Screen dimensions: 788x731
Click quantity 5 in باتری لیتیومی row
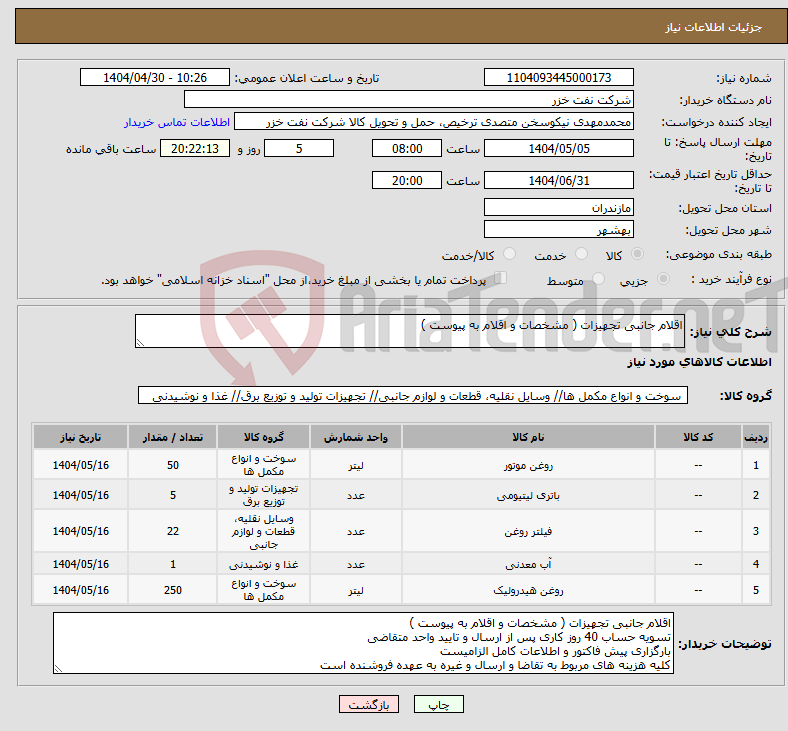click(172, 495)
